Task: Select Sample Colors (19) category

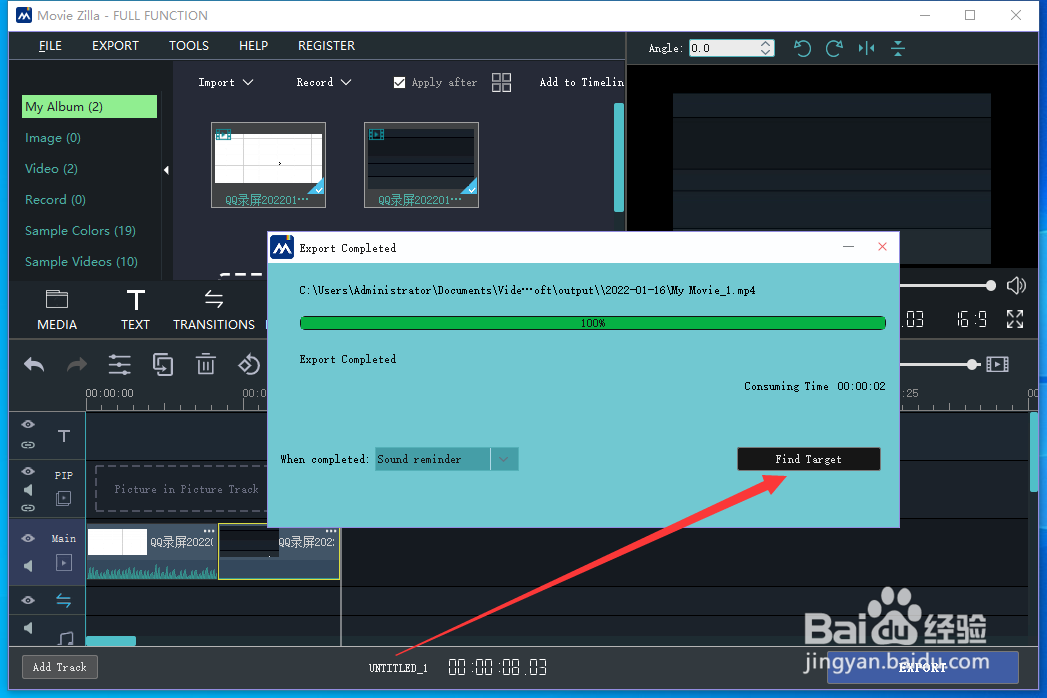Action: (80, 230)
